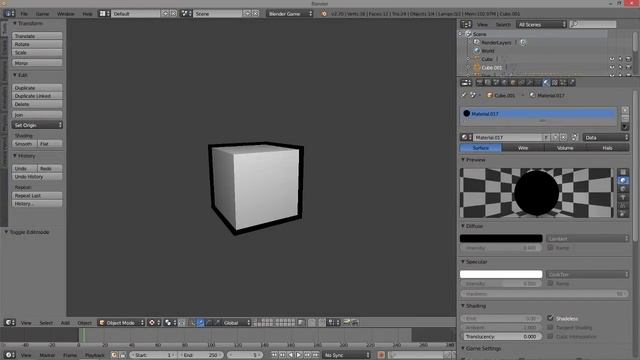
Task: Click the World icon in the outliner
Action: (477, 51)
